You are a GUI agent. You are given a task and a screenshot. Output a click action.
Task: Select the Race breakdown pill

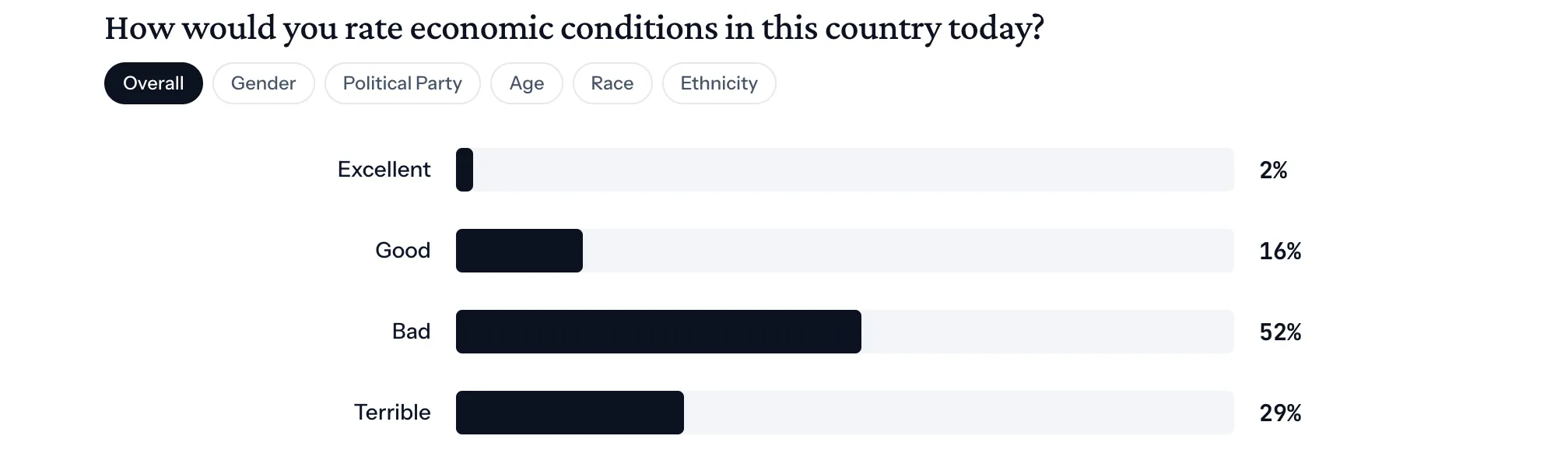(612, 83)
